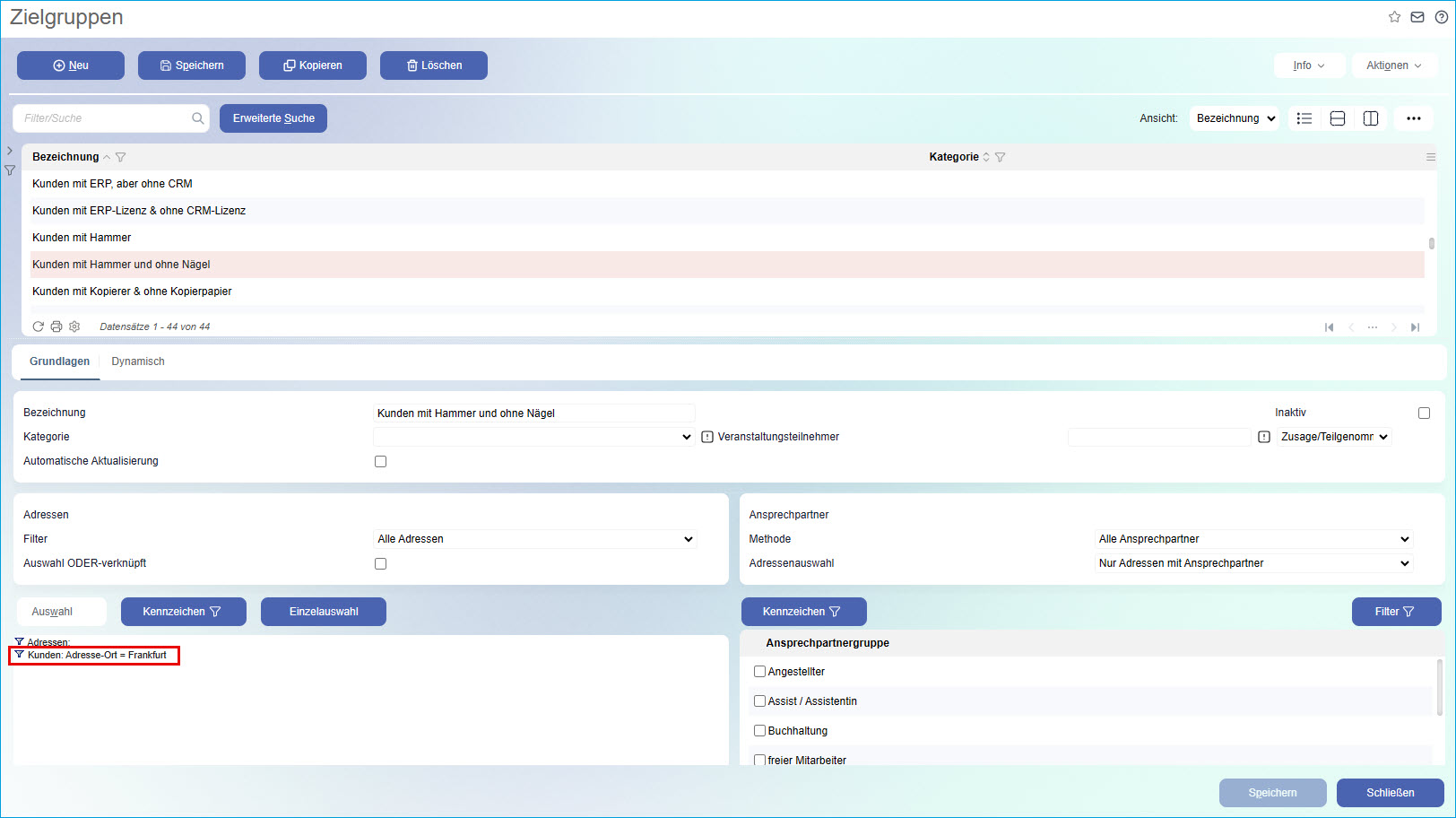Image resolution: width=1456 pixels, height=818 pixels.
Task: Print the target group list
Action: (56, 326)
